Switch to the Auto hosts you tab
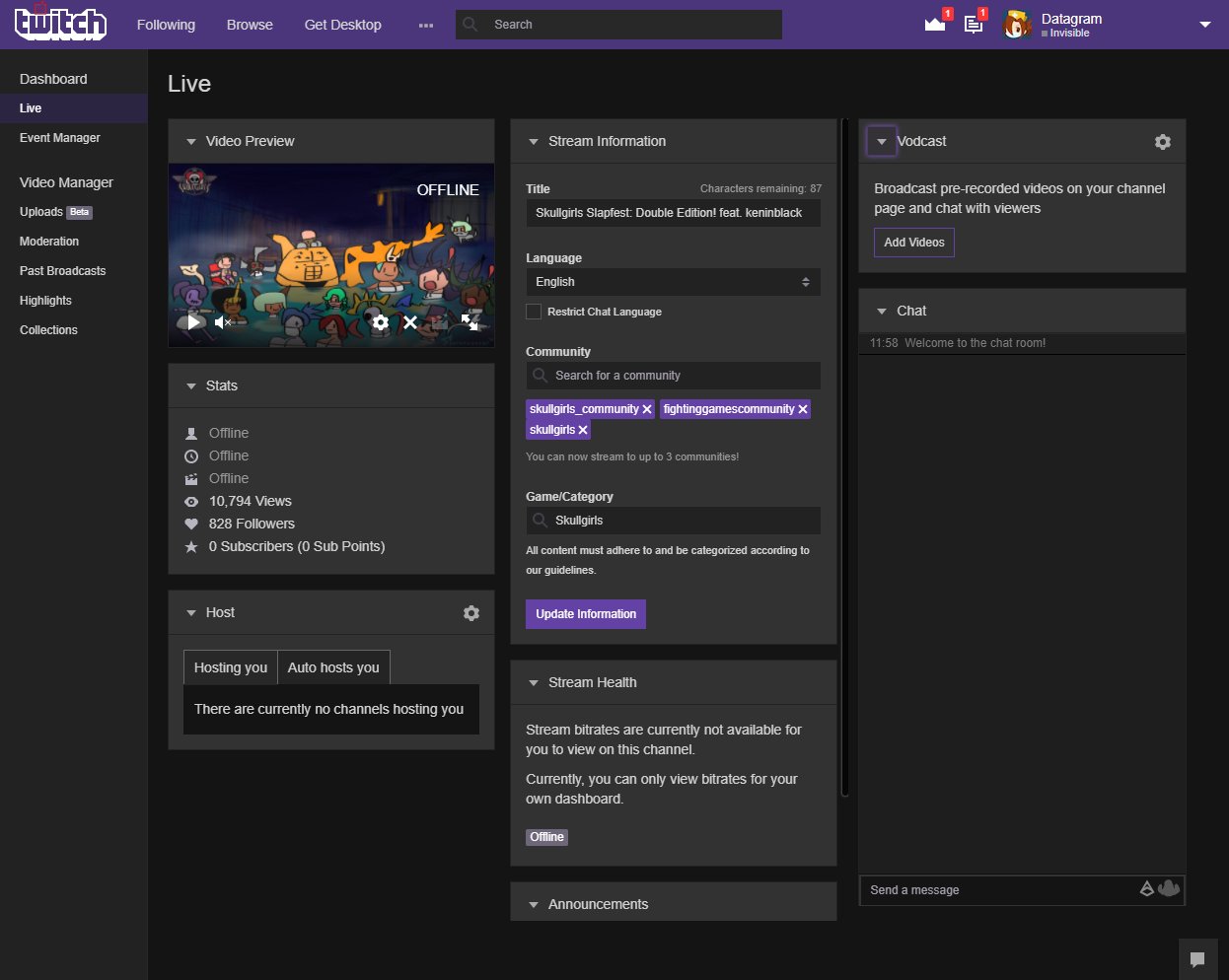The image size is (1229, 980). click(x=333, y=667)
